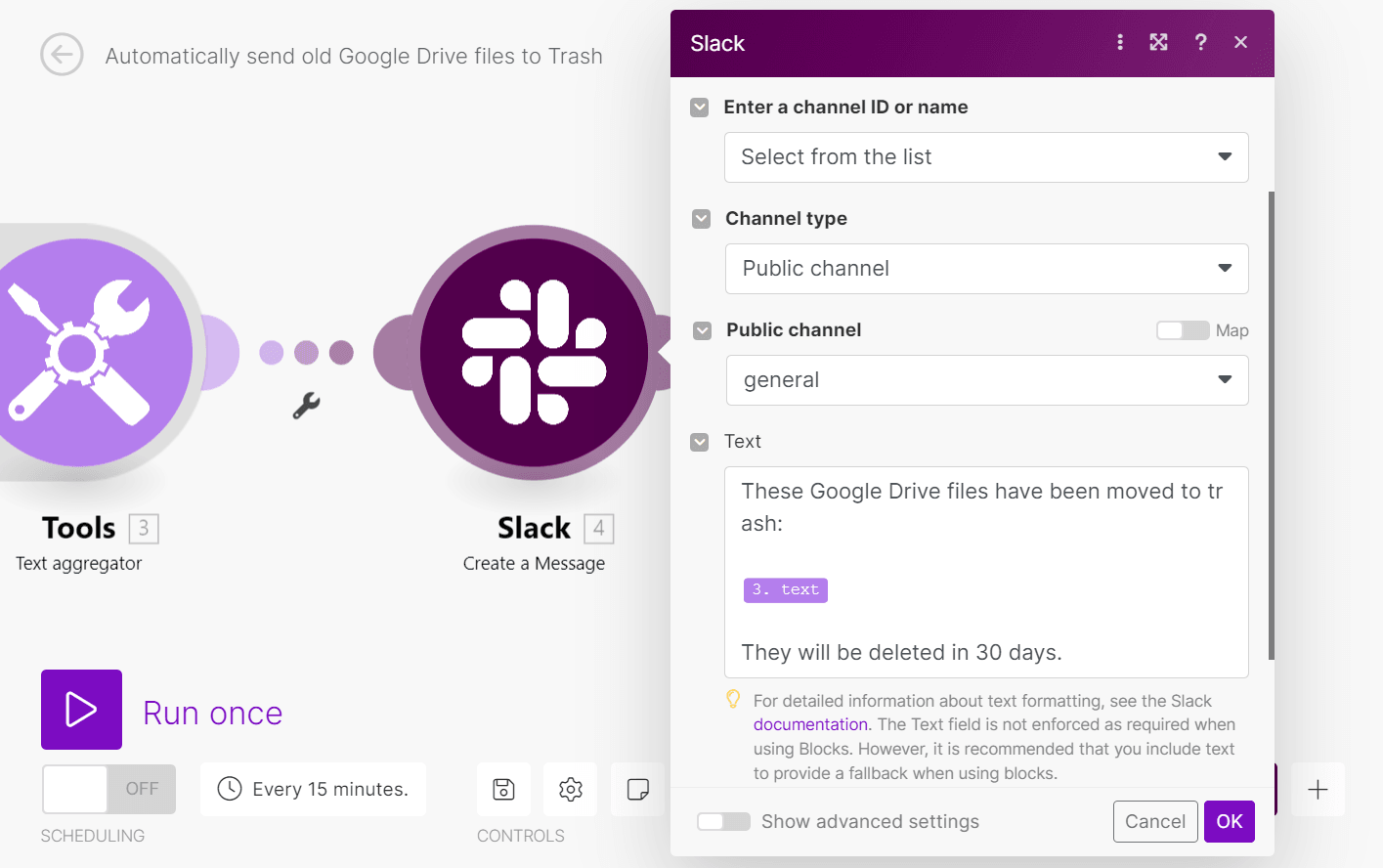The image size is (1383, 868).
Task: Open scenario settings via gear icon
Action: (570, 789)
